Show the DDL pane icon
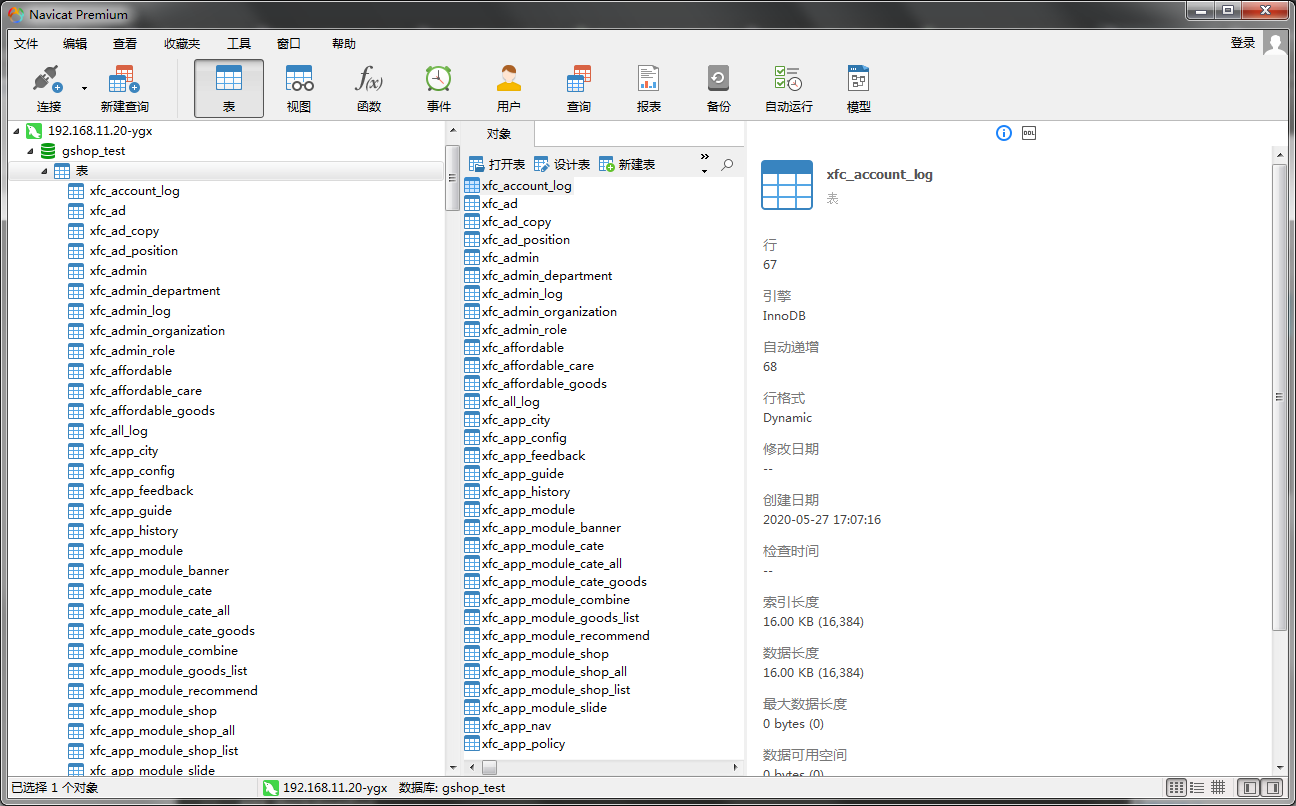The width and height of the screenshot is (1296, 806). (1029, 133)
